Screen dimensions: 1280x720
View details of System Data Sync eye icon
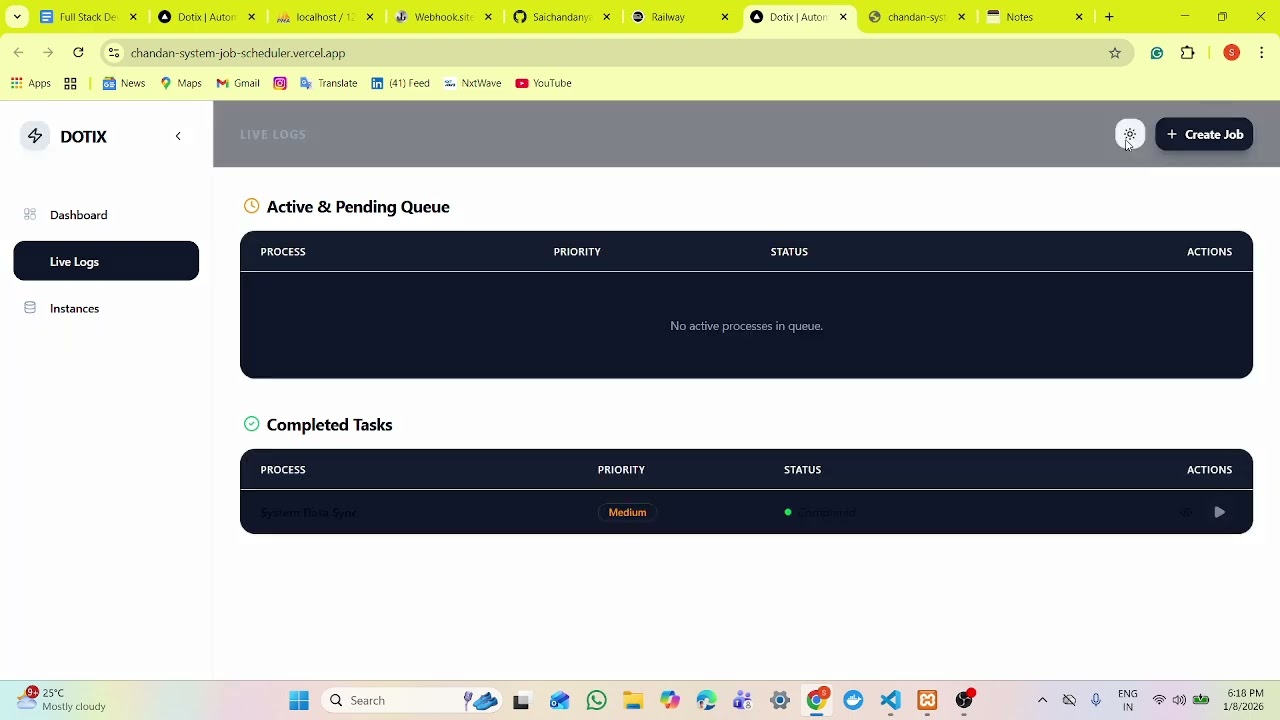(x=1186, y=512)
